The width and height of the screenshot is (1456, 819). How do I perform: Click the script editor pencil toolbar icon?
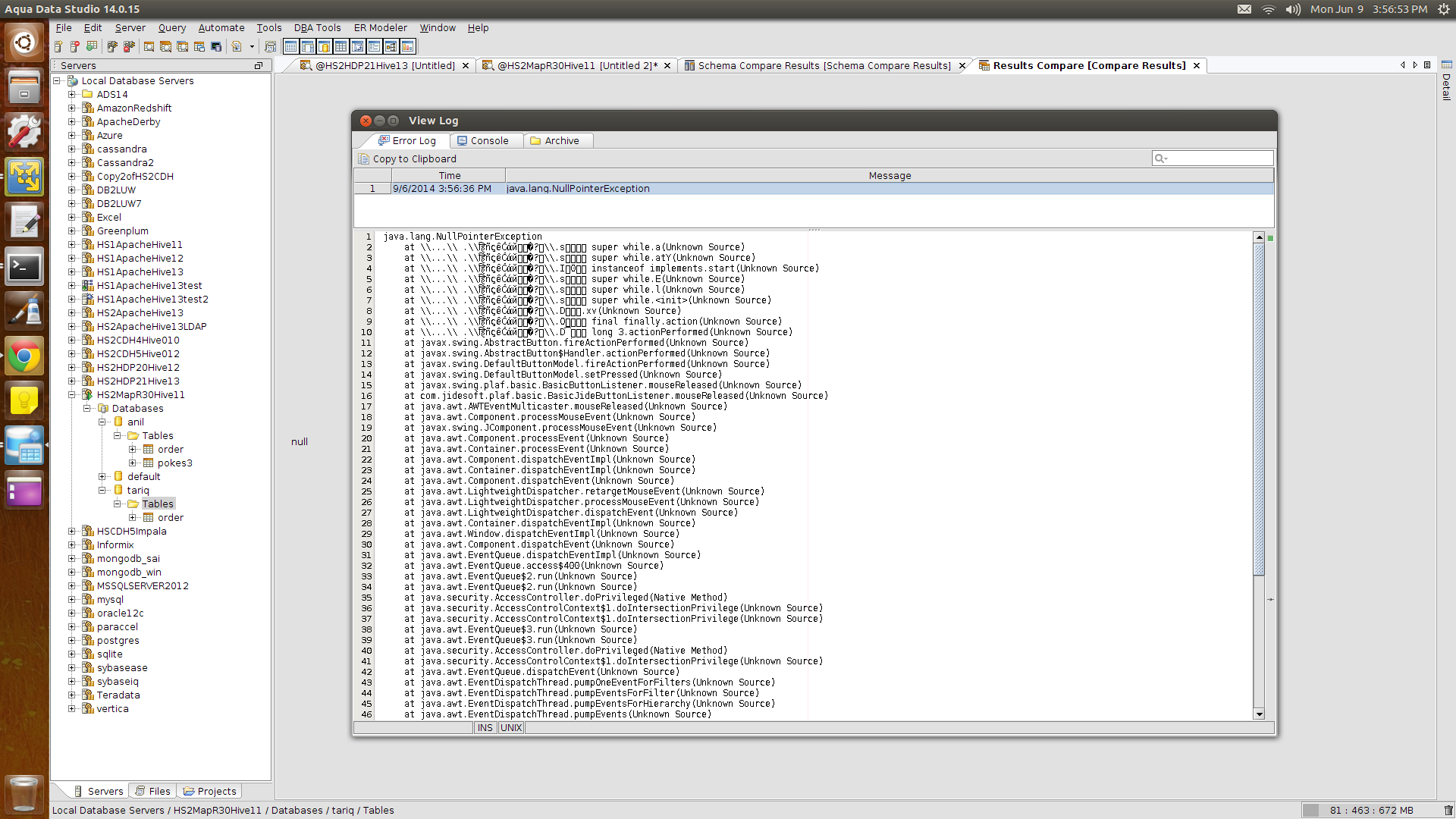[x=237, y=47]
